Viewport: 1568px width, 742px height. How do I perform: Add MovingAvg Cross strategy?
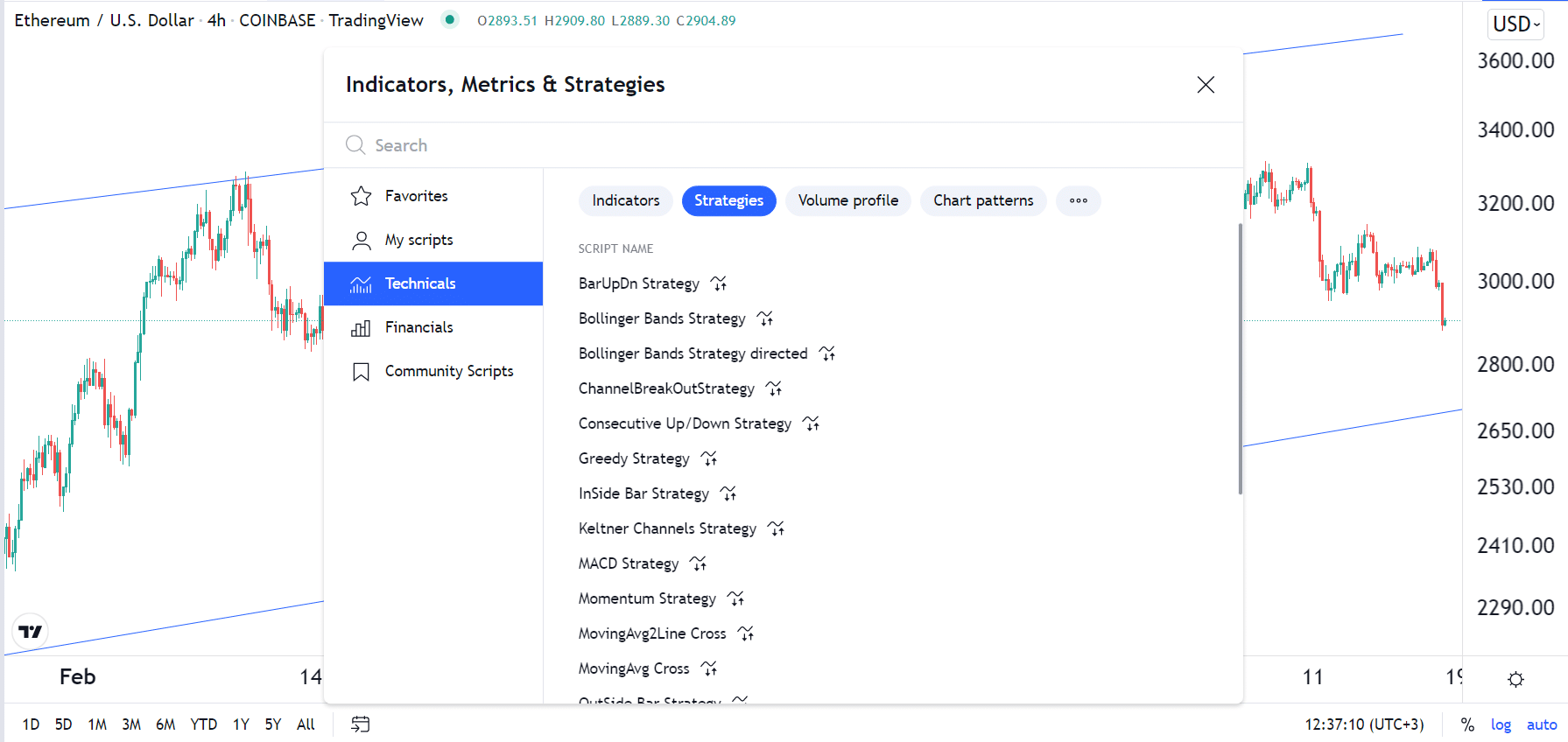pyautogui.click(x=634, y=668)
